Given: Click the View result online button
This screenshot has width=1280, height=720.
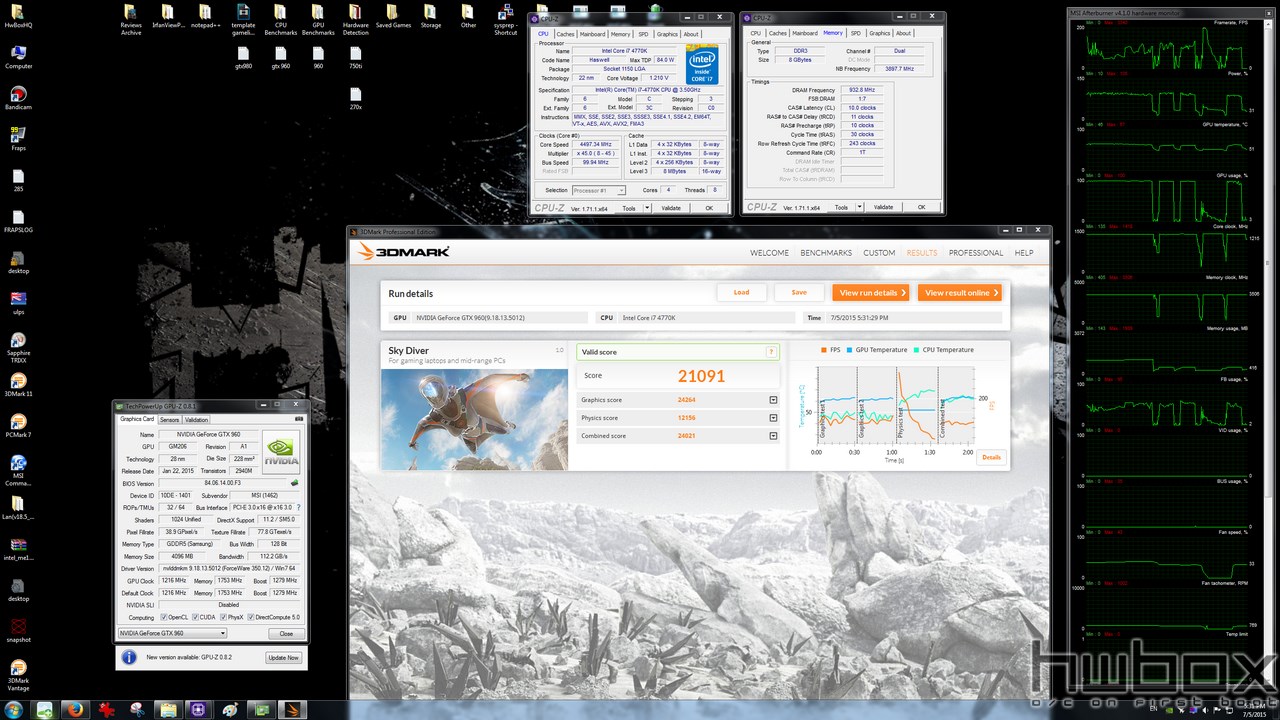Looking at the screenshot, I should click(x=959, y=293).
